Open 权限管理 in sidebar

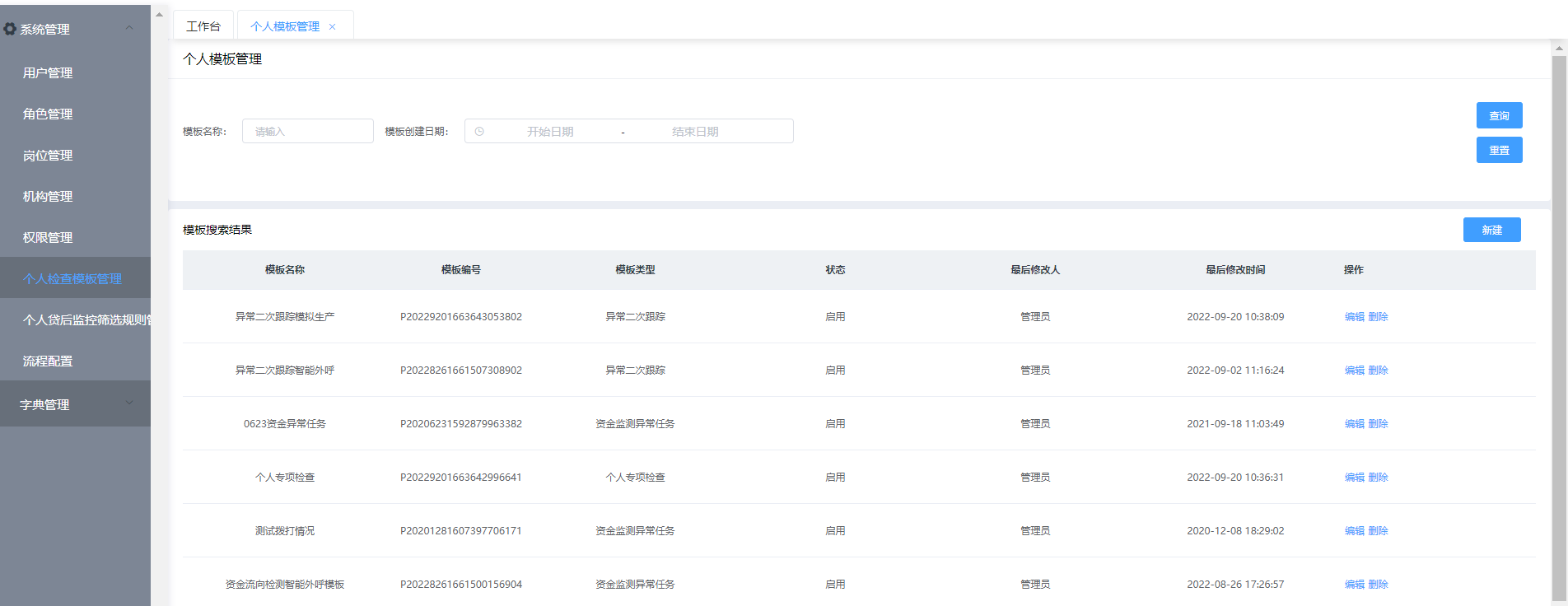point(48,237)
